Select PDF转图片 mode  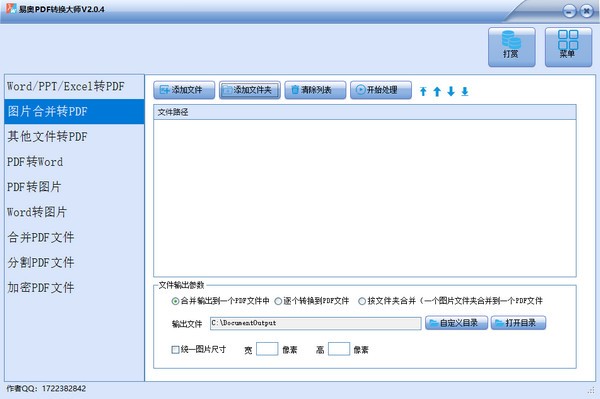[74, 187]
